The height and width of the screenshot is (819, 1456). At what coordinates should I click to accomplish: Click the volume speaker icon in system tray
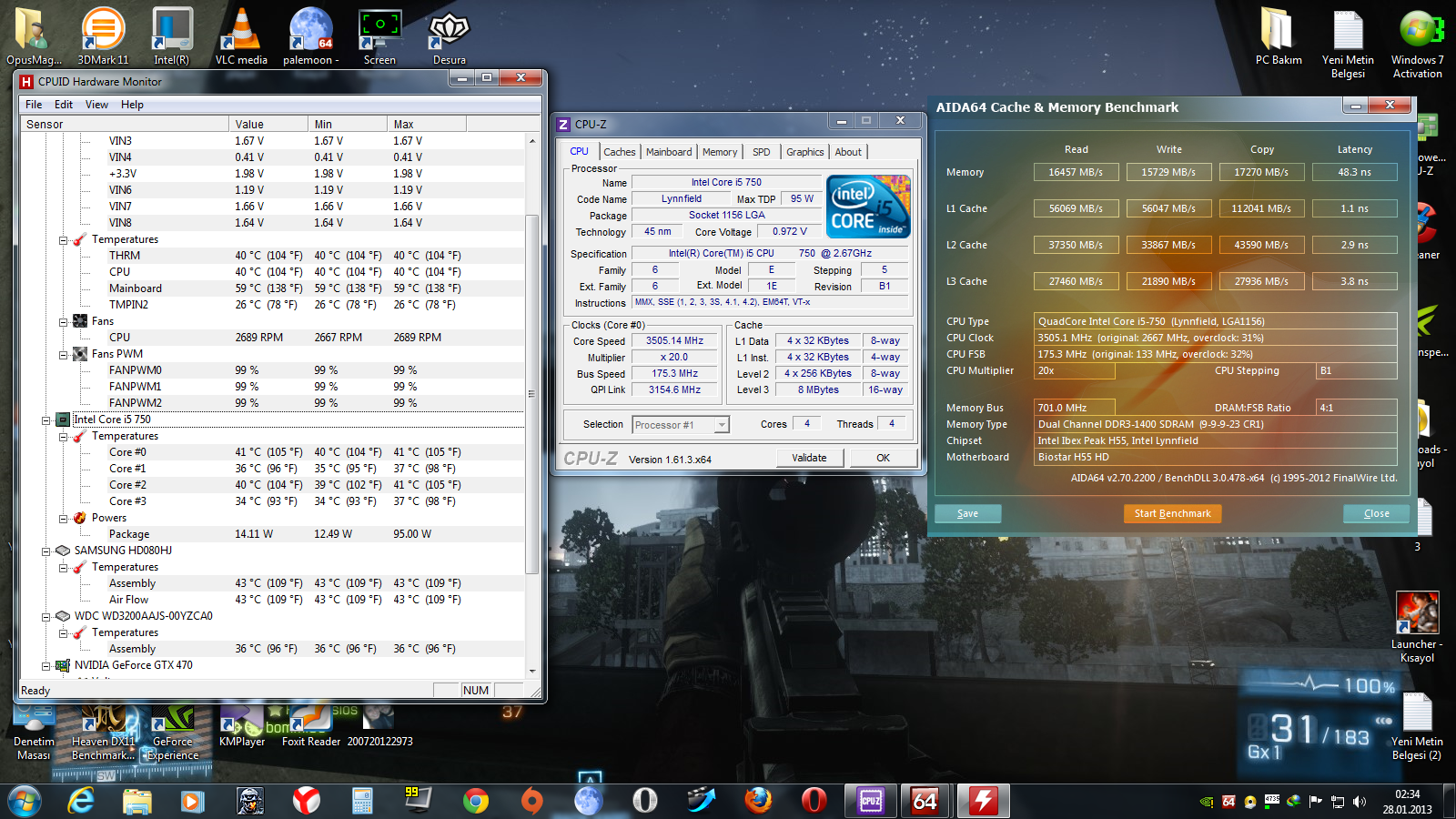pos(1360,802)
